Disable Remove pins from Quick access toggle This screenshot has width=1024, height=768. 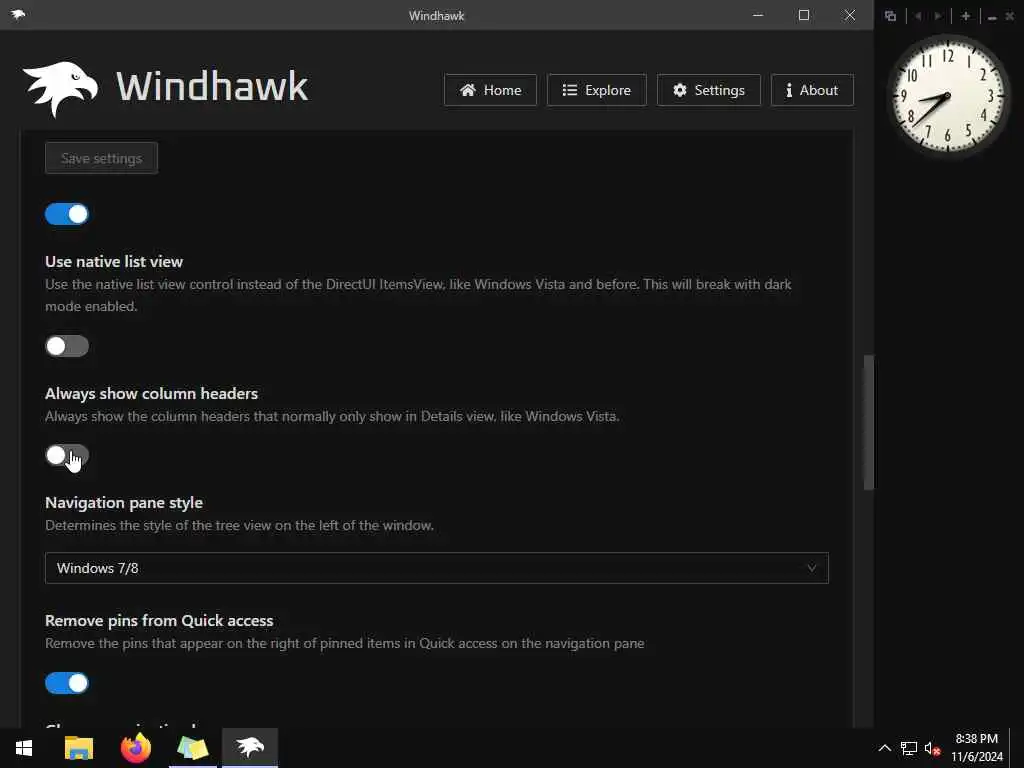pos(67,683)
